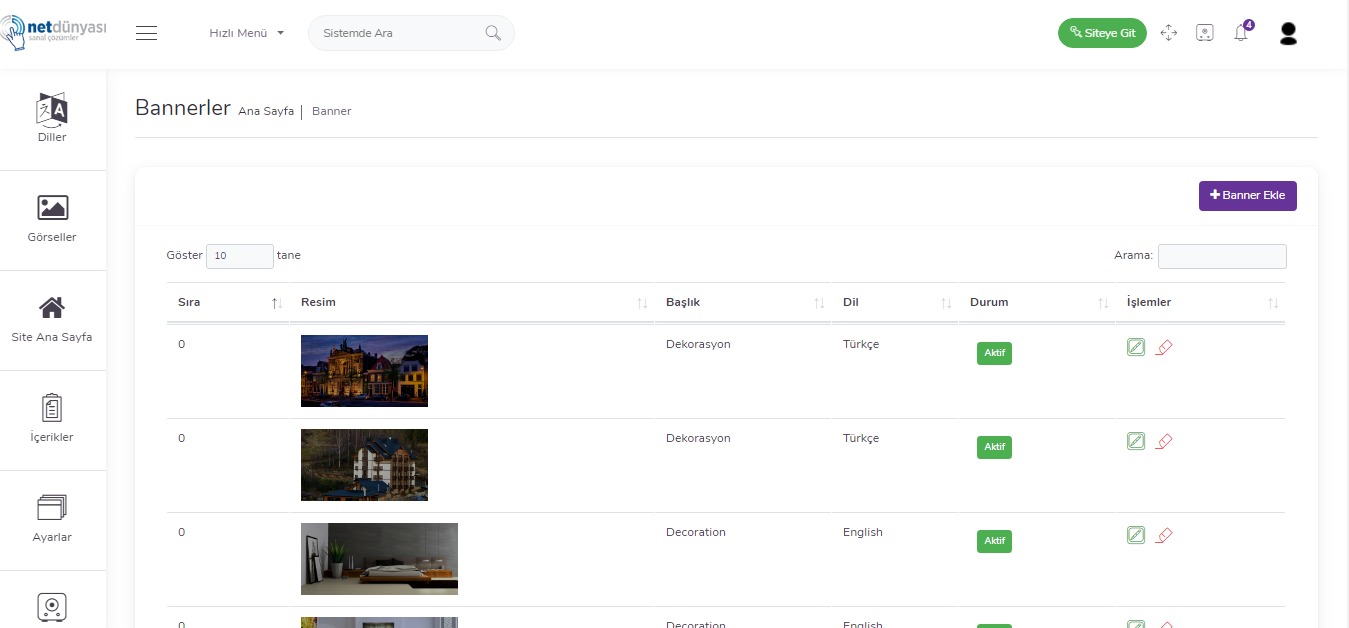Open the user profile avatar
The image size is (1349, 628).
tap(1288, 33)
